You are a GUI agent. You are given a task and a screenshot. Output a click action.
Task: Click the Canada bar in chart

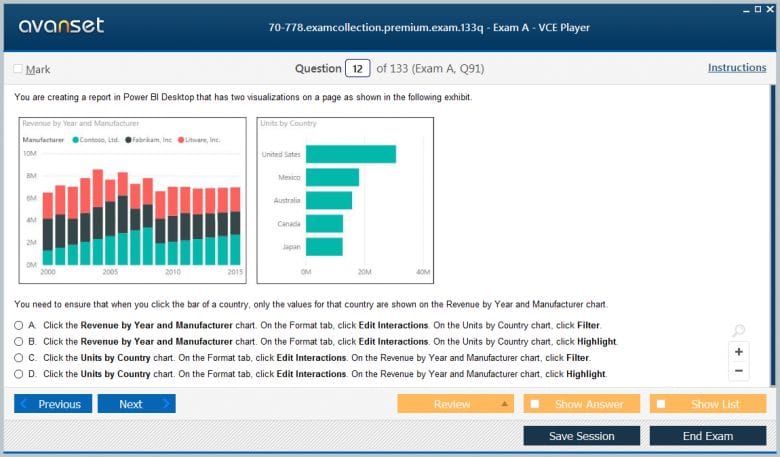click(324, 223)
